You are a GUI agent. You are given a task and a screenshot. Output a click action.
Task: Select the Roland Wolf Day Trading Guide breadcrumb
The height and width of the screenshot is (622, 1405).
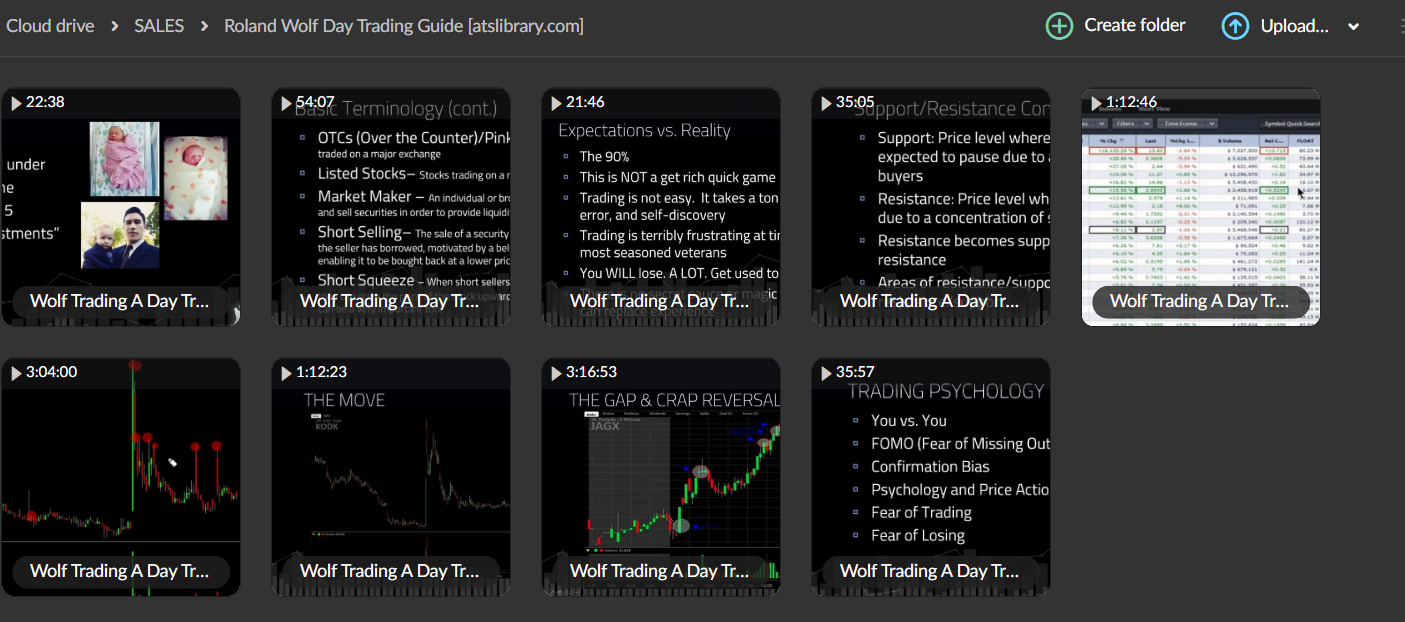click(x=404, y=25)
